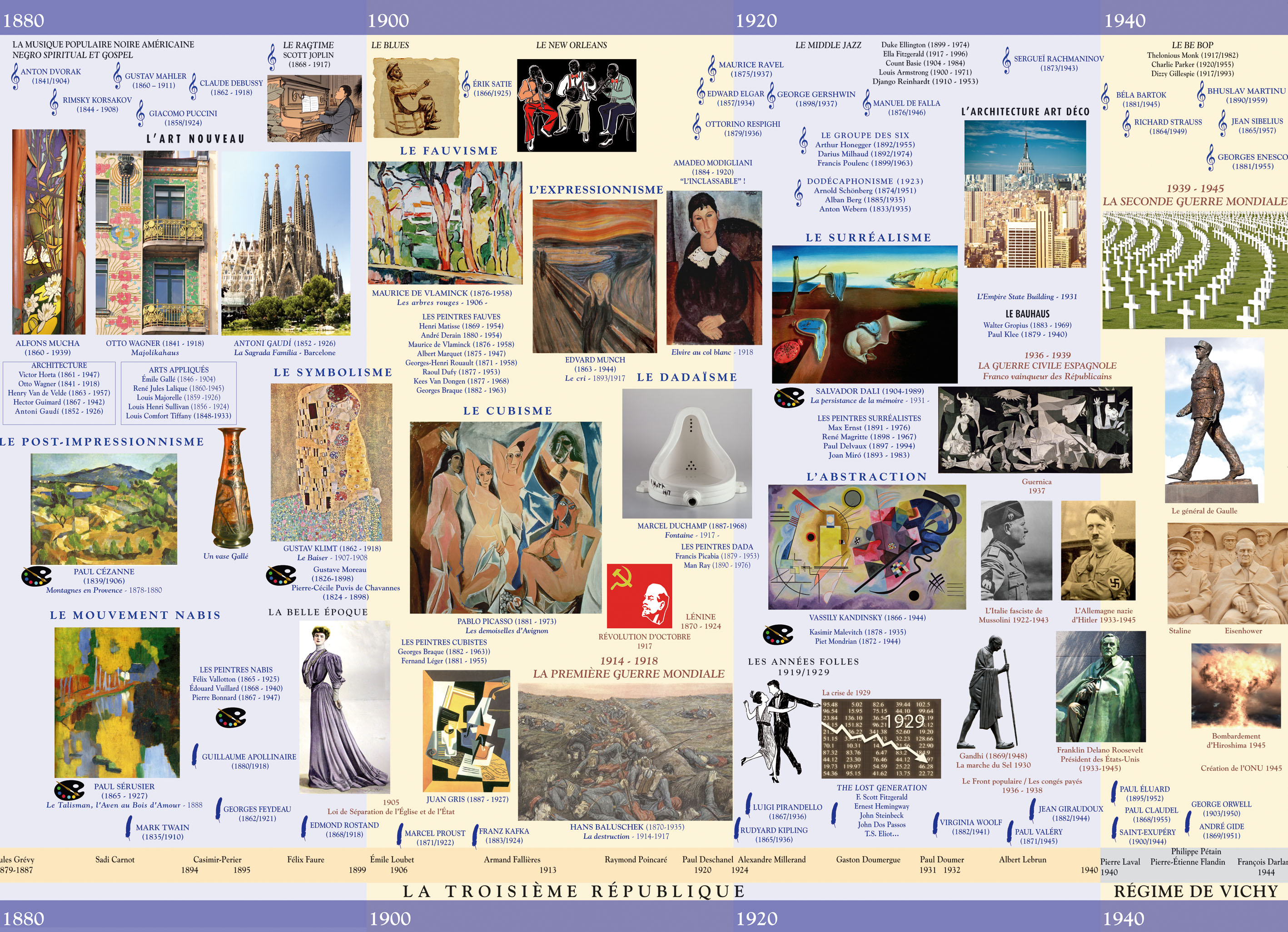Click the treble clef next to Manuel de Falla

[867, 103]
